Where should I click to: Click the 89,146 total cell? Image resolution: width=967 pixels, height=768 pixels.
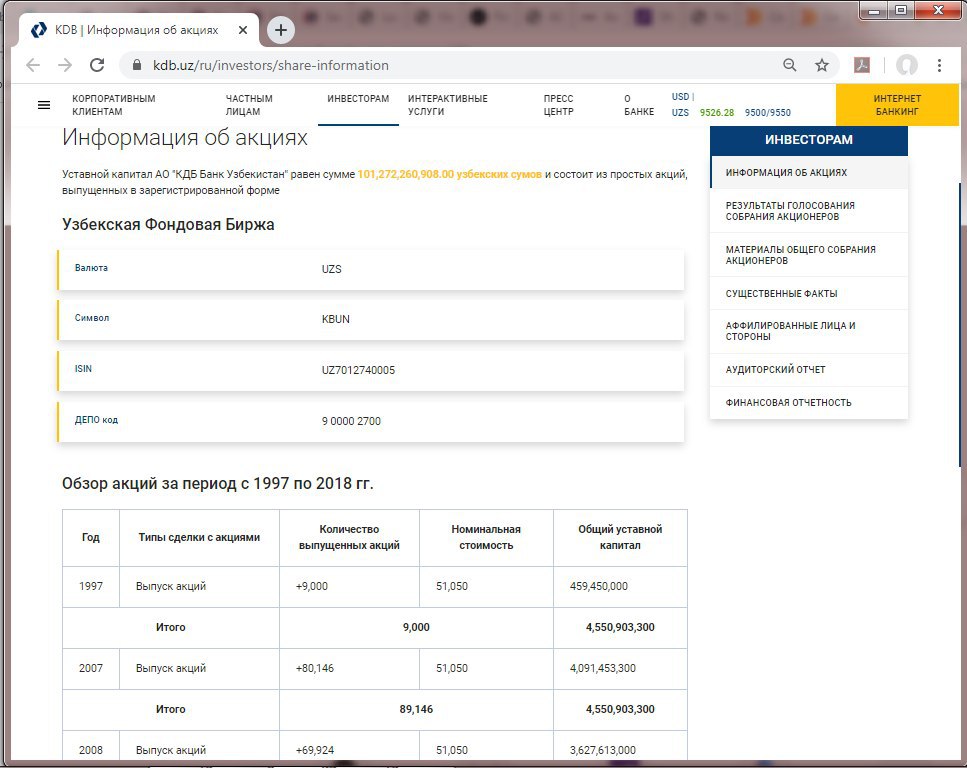(x=416, y=709)
